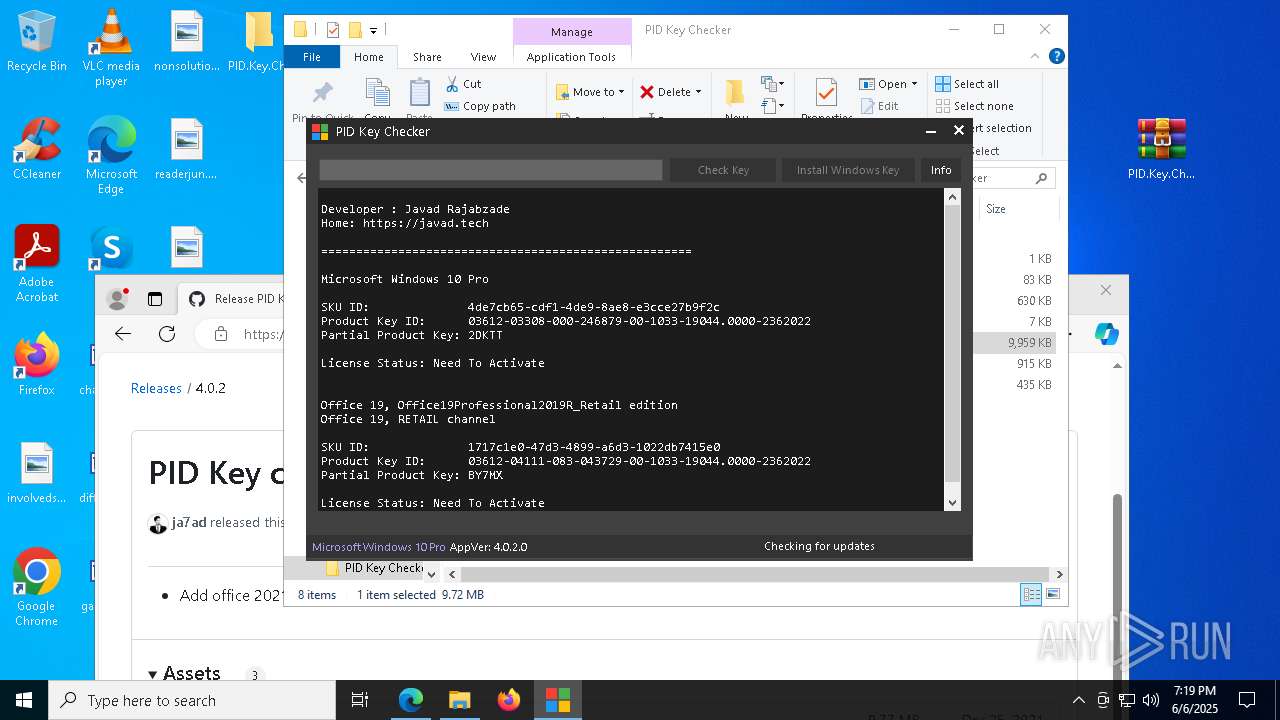Collapse the Assets section triangle

pos(153,674)
